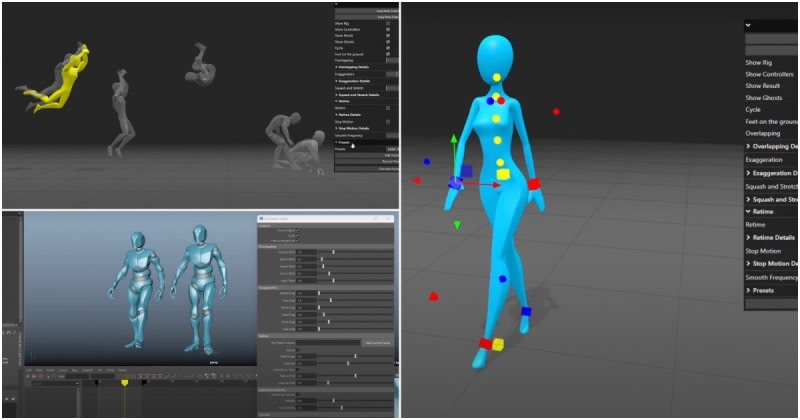Select the red wrist controller cube beside the hip

click(x=533, y=184)
